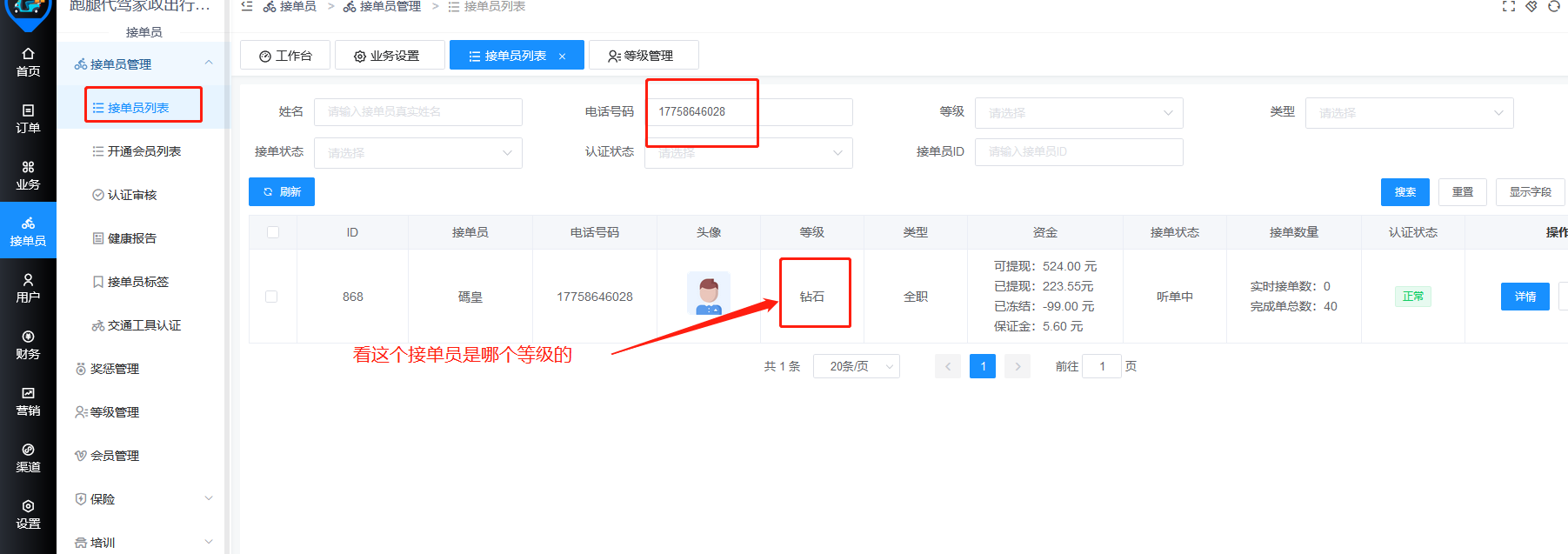Open the 设置 settings section
Screen dimensions: 1568x554
(x=28, y=514)
